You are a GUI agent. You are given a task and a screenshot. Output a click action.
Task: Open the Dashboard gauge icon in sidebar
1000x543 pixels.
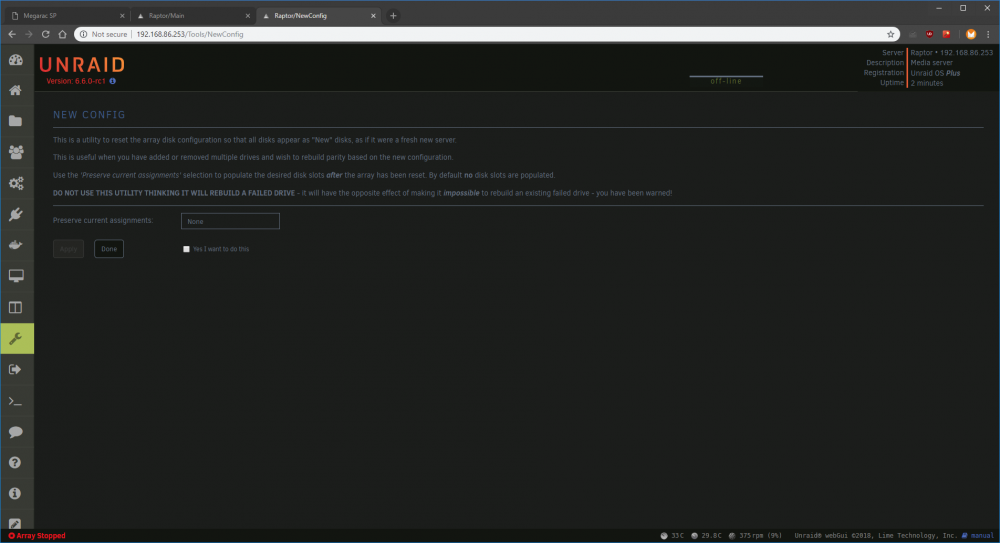click(x=16, y=60)
